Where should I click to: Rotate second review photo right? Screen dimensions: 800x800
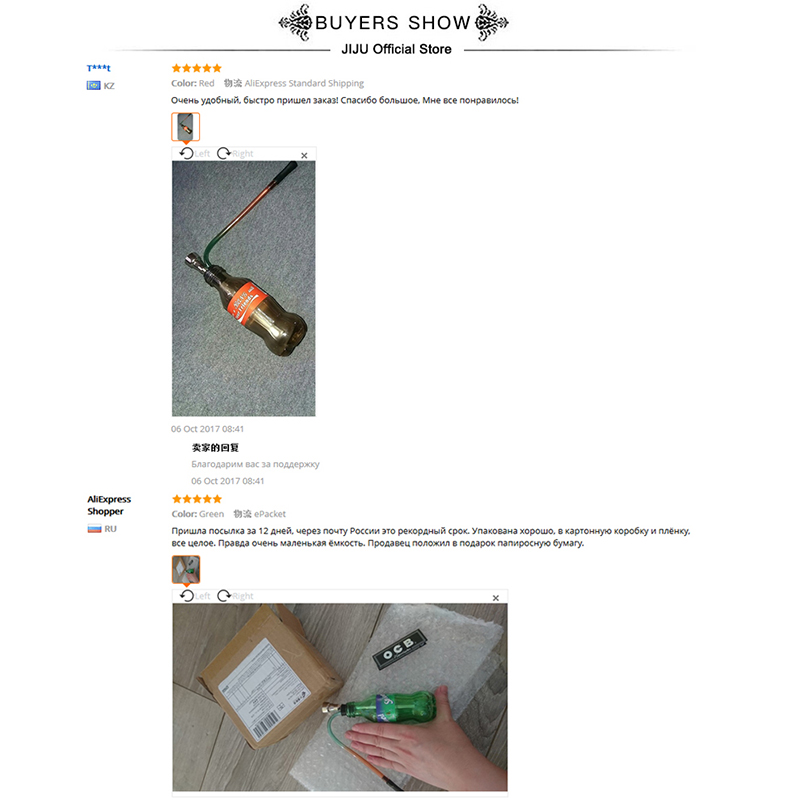coord(235,596)
